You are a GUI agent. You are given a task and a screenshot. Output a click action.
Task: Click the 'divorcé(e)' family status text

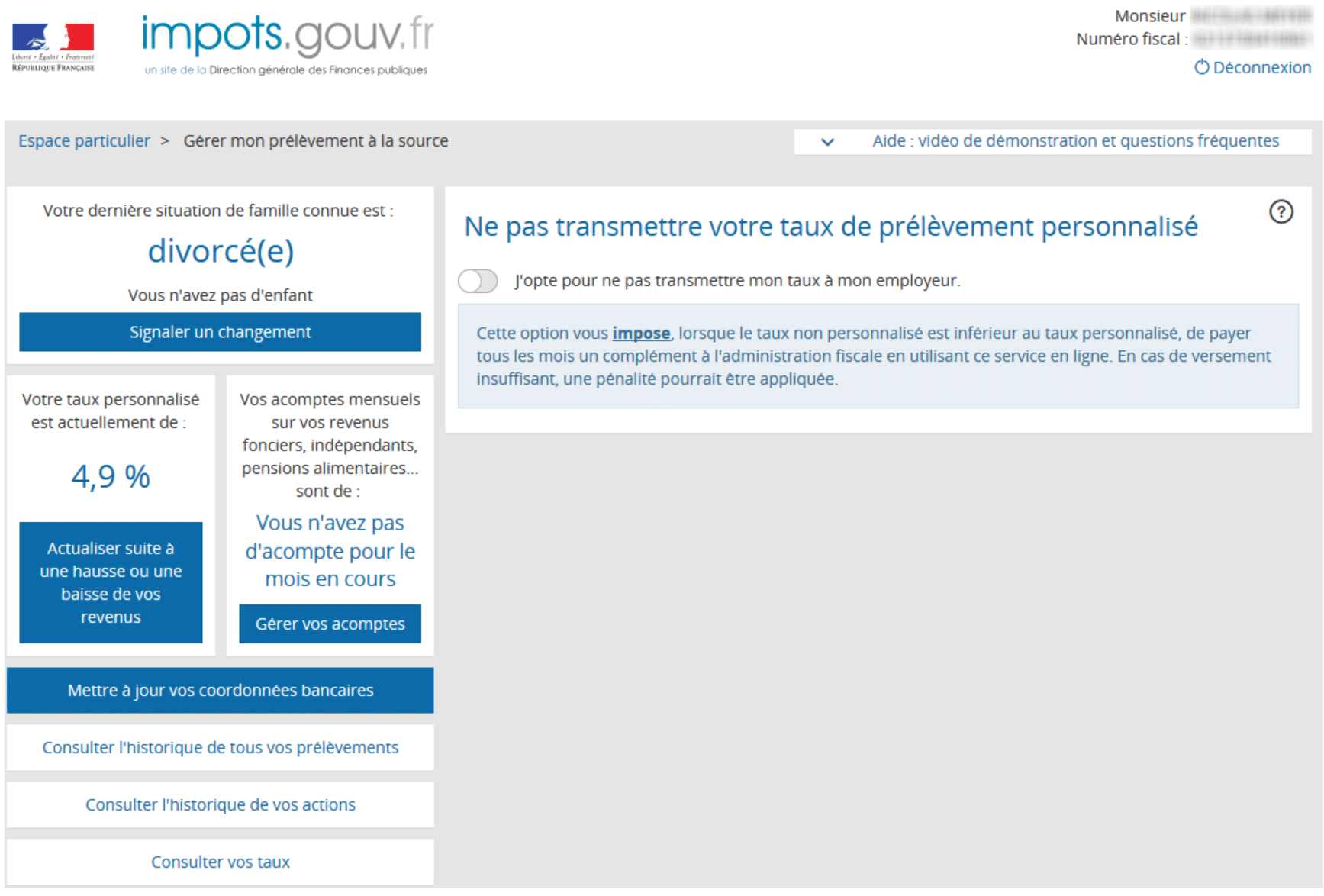pyautogui.click(x=221, y=251)
